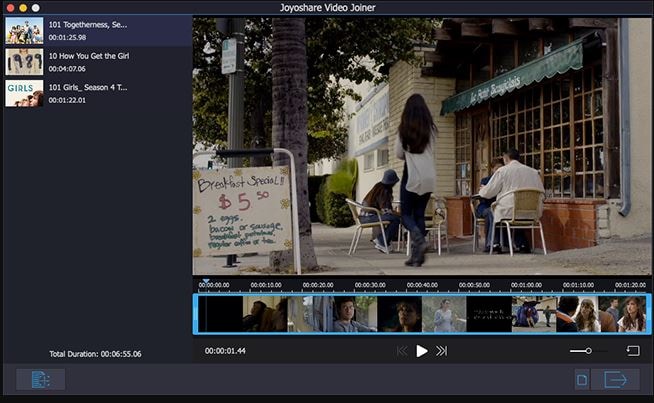The image size is (654, 403).
Task: Click the white zoom window button
Action: click(36, 8)
